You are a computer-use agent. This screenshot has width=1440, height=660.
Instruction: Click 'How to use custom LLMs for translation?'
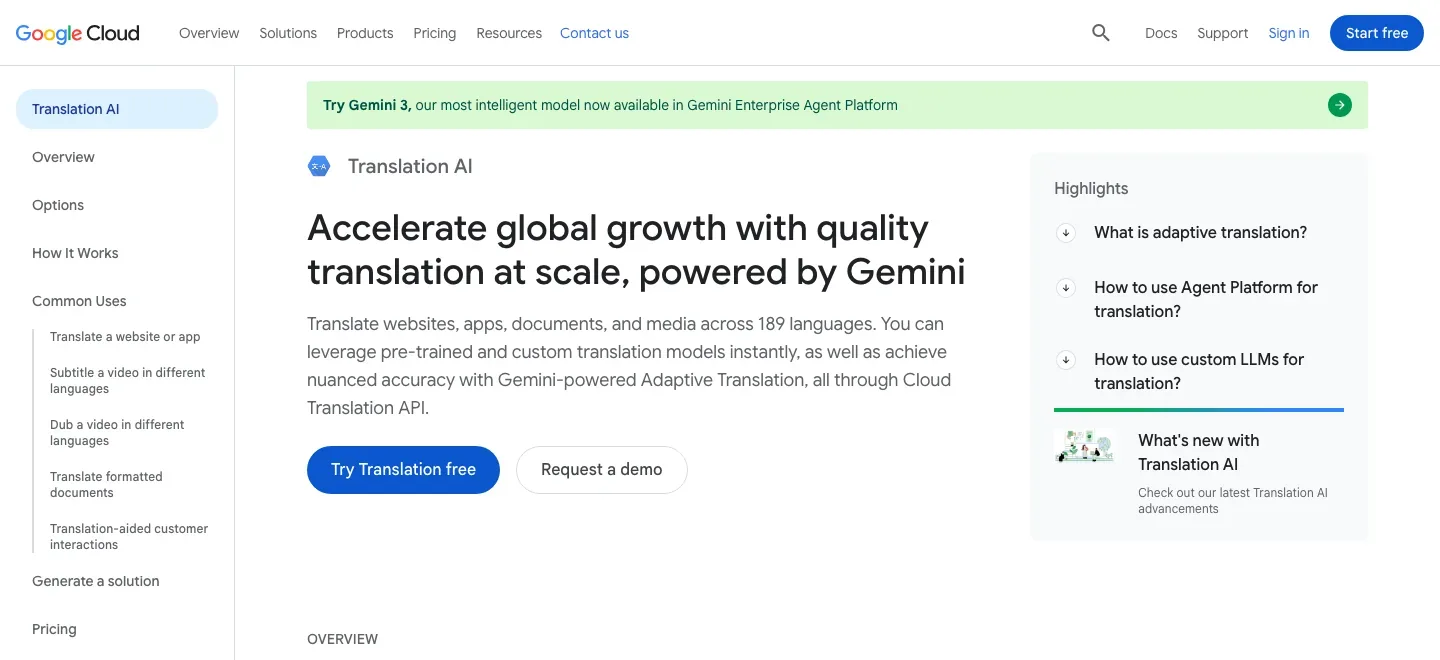pyautogui.click(x=1199, y=372)
